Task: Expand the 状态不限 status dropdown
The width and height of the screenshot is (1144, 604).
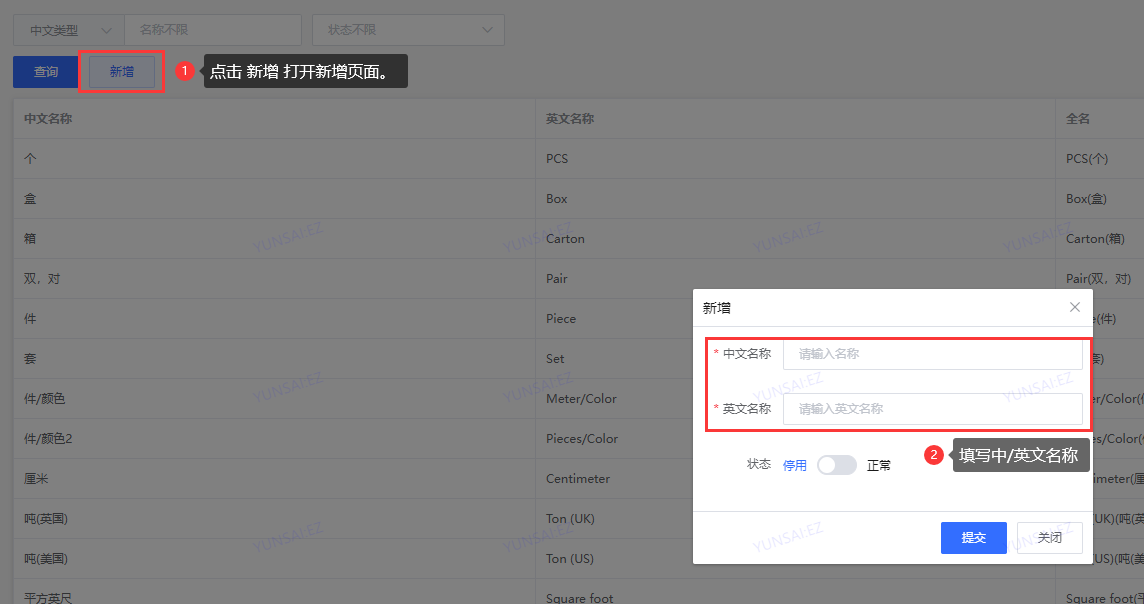Action: [408, 30]
